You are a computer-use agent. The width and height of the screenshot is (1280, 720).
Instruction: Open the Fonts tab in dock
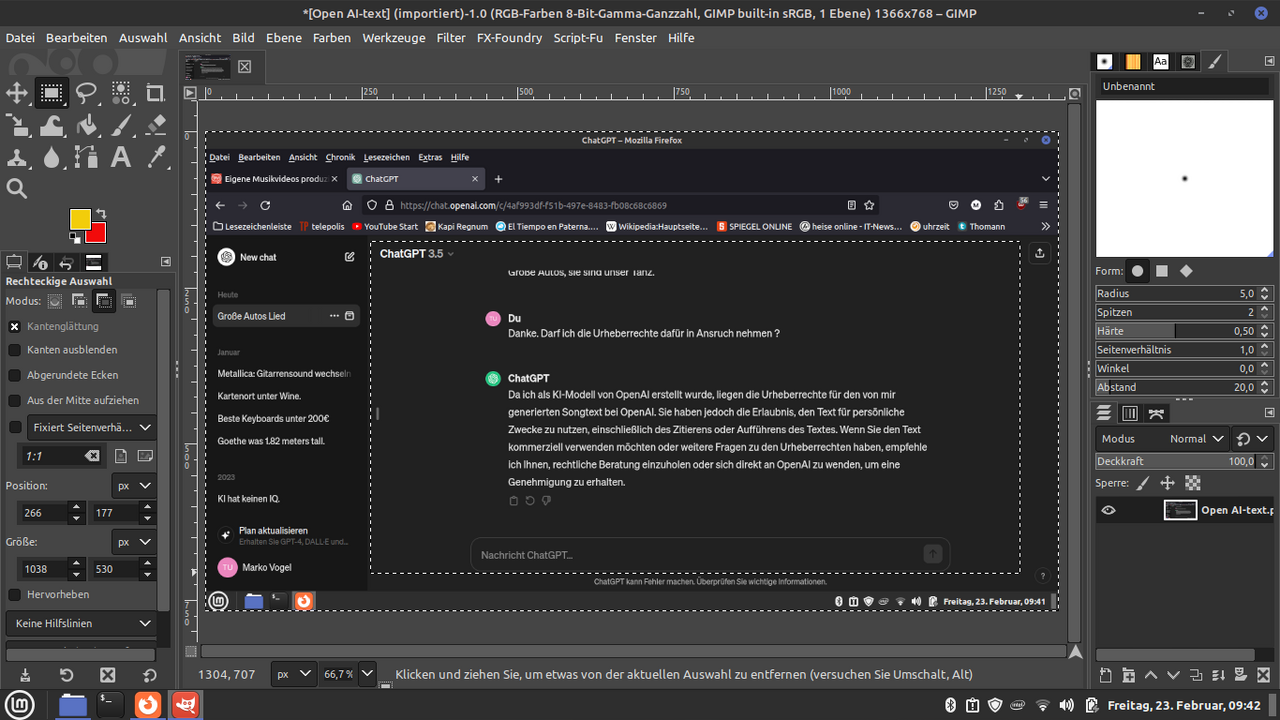pyautogui.click(x=1160, y=61)
